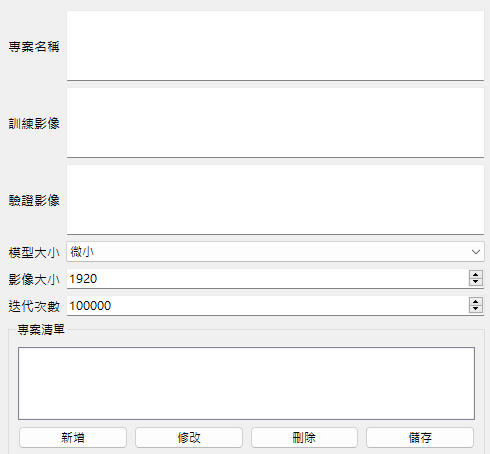The height and width of the screenshot is (454, 490).
Task: Hit the 刪除 button
Action: tap(304, 437)
